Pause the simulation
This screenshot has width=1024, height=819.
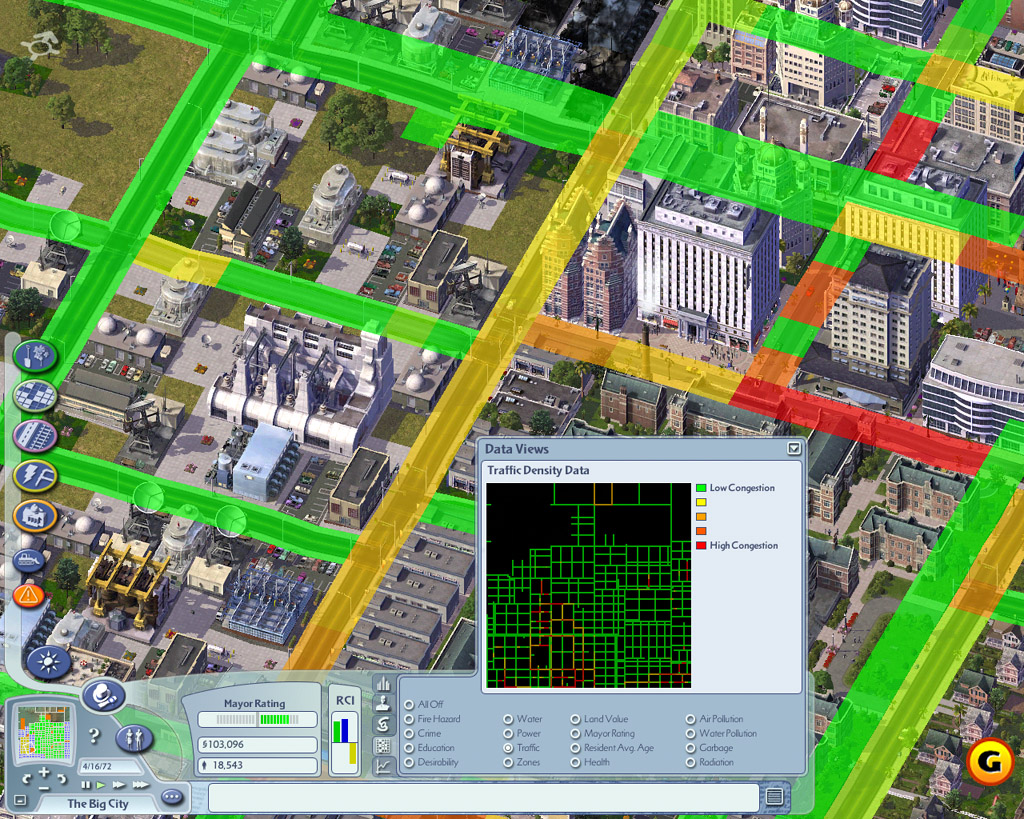pos(86,784)
